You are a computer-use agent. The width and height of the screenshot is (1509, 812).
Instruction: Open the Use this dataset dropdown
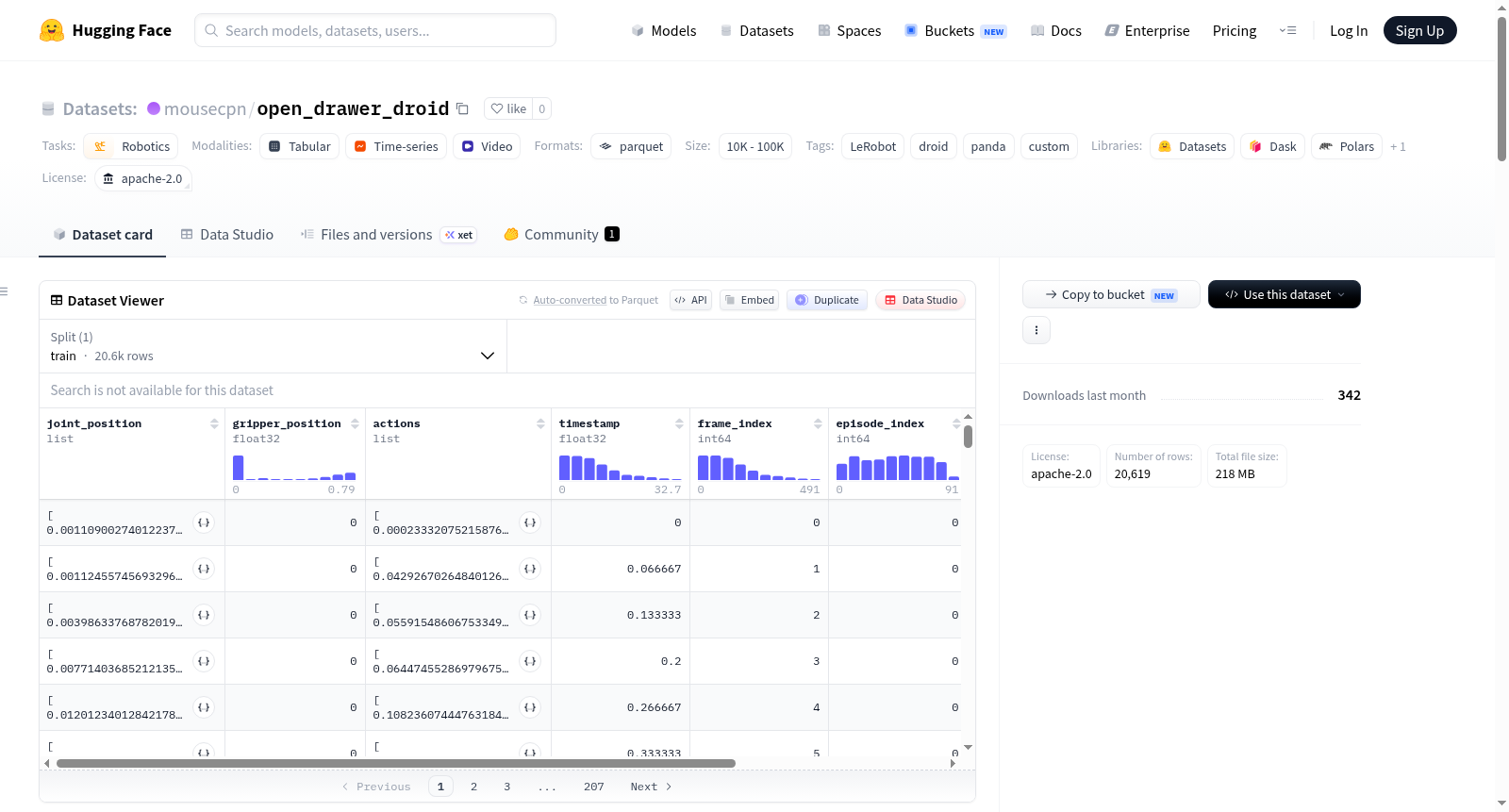[1284, 294]
